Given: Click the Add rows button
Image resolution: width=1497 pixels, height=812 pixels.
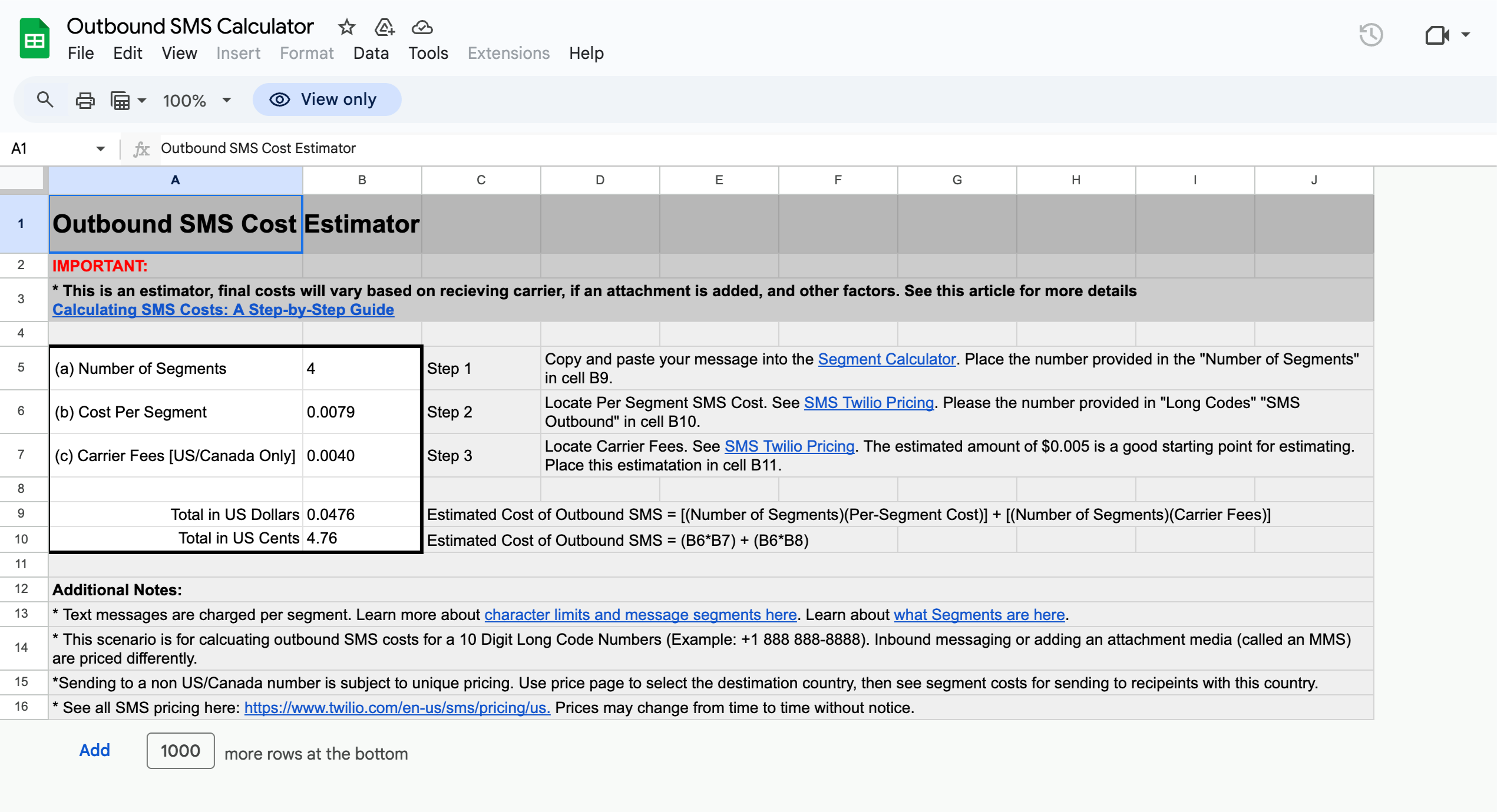Looking at the screenshot, I should click(x=94, y=750).
